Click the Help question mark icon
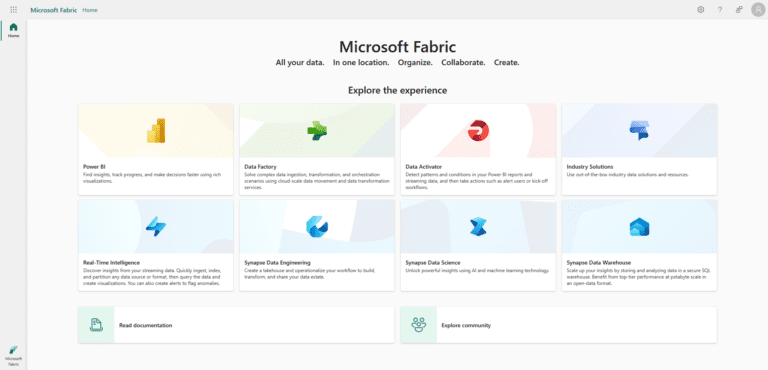Image resolution: width=768 pixels, height=370 pixels. click(720, 10)
